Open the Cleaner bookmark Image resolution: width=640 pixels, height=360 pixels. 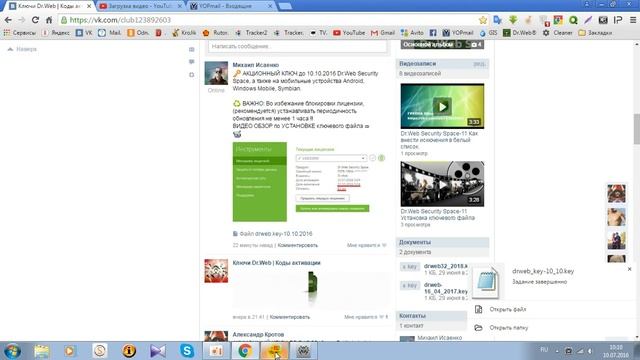click(x=558, y=33)
